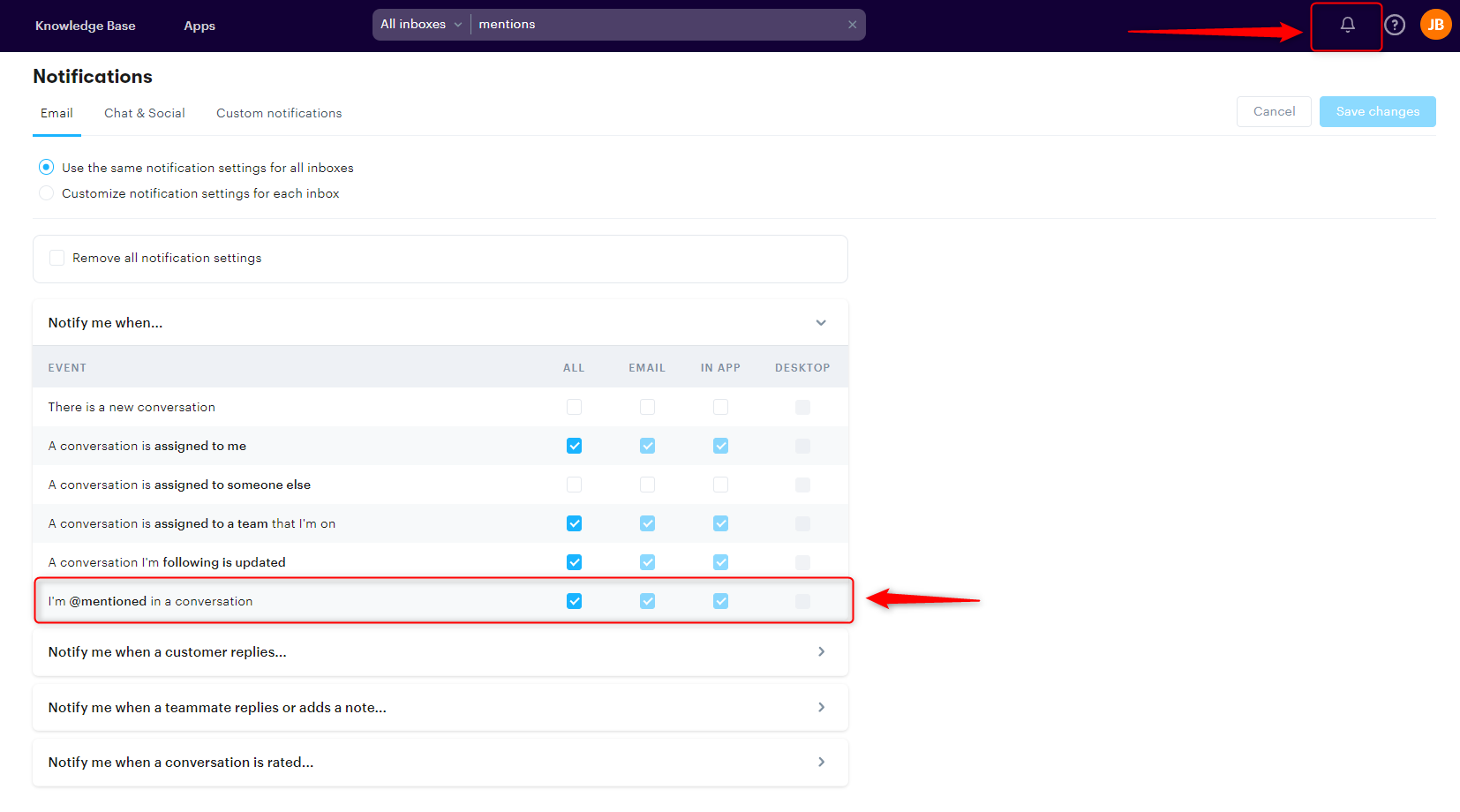Click 'I'm @mentioned in a conversation' text

tap(150, 601)
